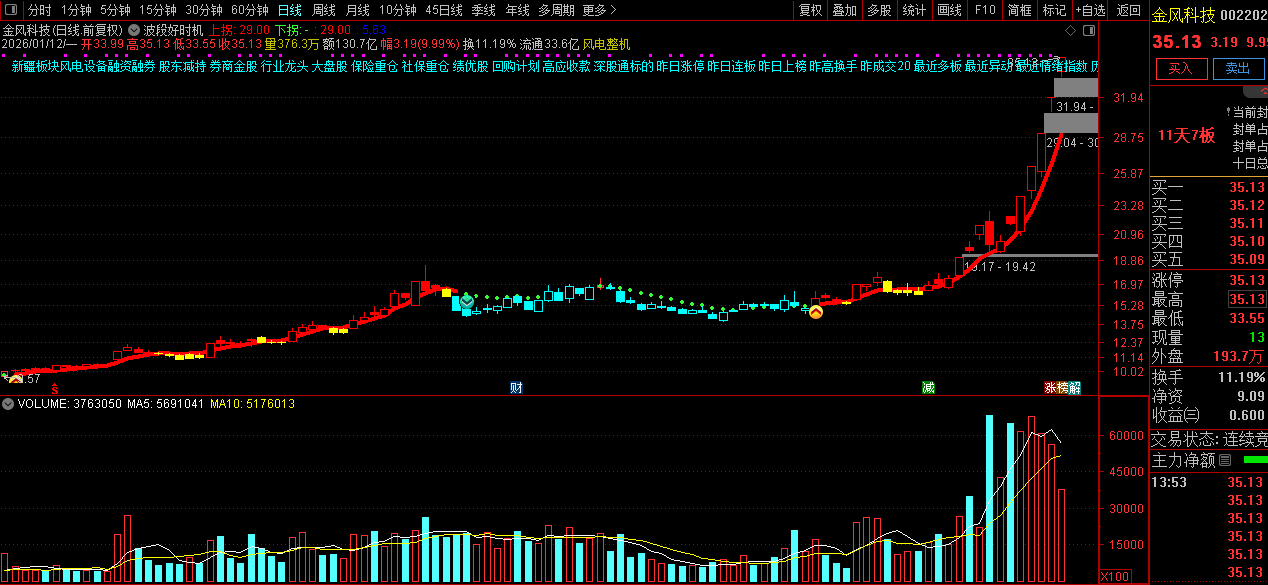Open the 行业龙头 tag
This screenshot has width=1268, height=585.
click(284, 67)
